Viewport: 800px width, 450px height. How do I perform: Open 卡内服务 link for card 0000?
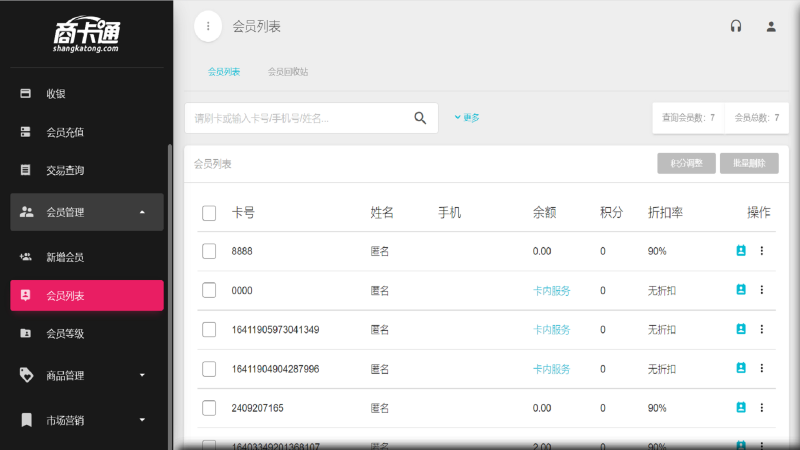point(551,291)
